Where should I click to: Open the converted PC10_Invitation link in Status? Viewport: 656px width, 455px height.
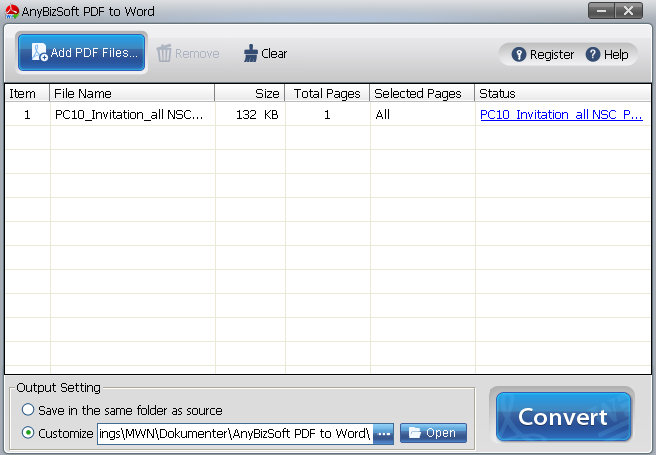[561, 115]
